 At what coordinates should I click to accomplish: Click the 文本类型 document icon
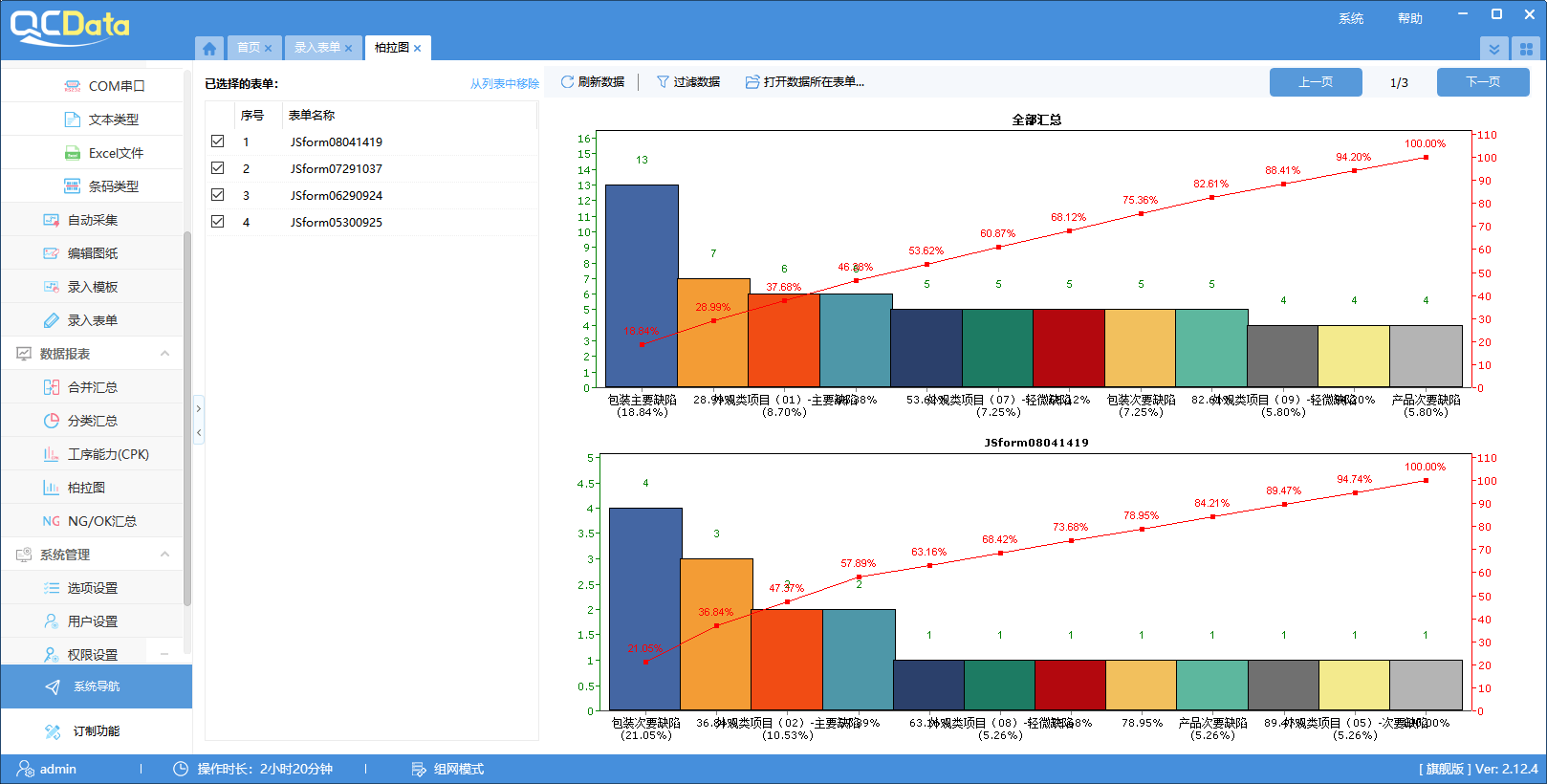[x=72, y=120]
